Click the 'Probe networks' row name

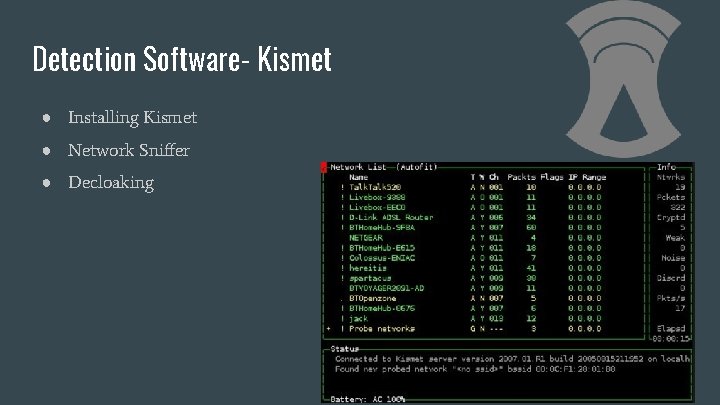point(382,329)
